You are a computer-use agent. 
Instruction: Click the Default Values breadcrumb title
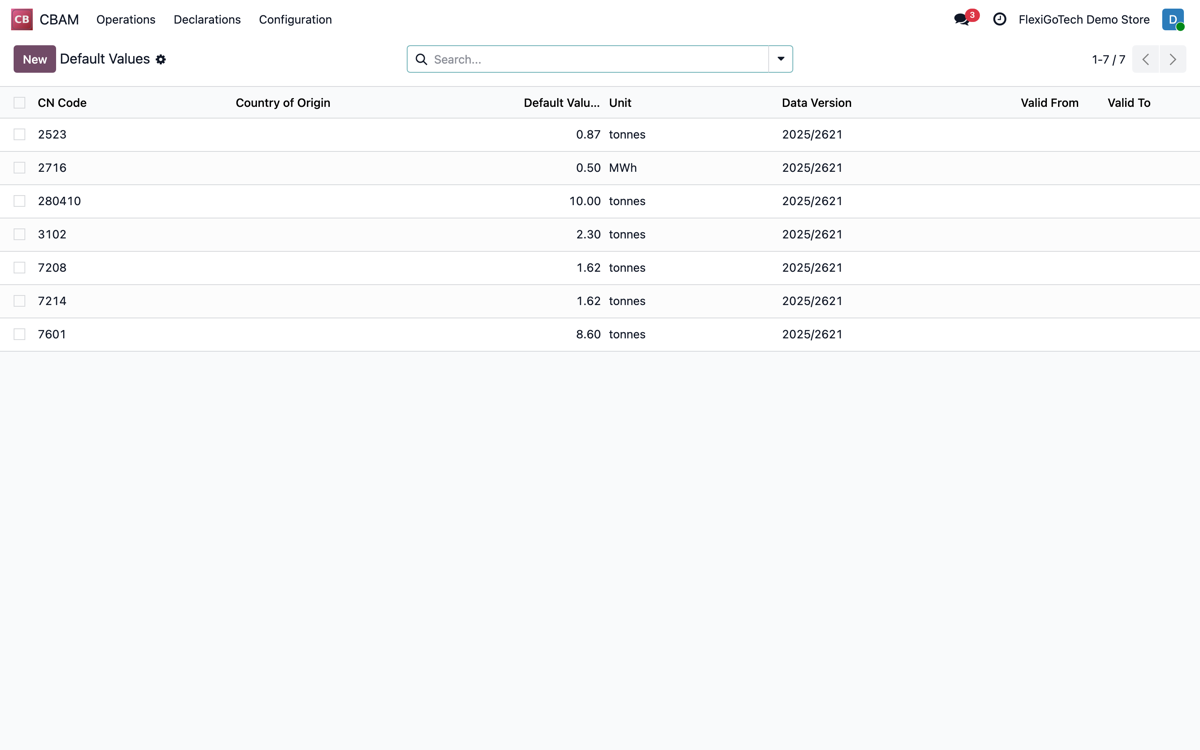point(105,59)
